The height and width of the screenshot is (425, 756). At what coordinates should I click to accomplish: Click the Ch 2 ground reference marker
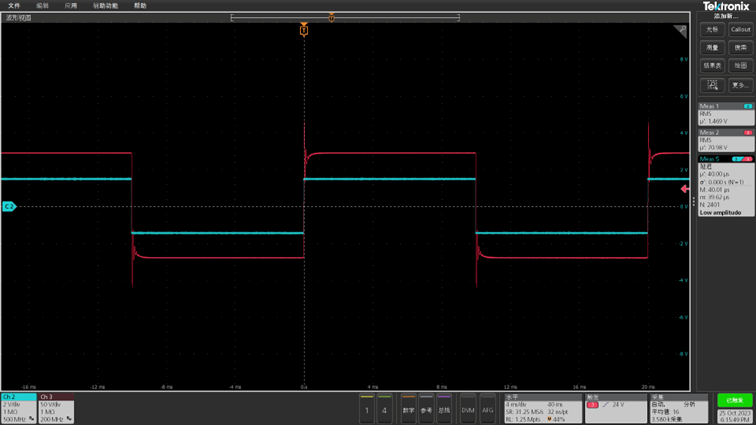pyautogui.click(x=9, y=207)
